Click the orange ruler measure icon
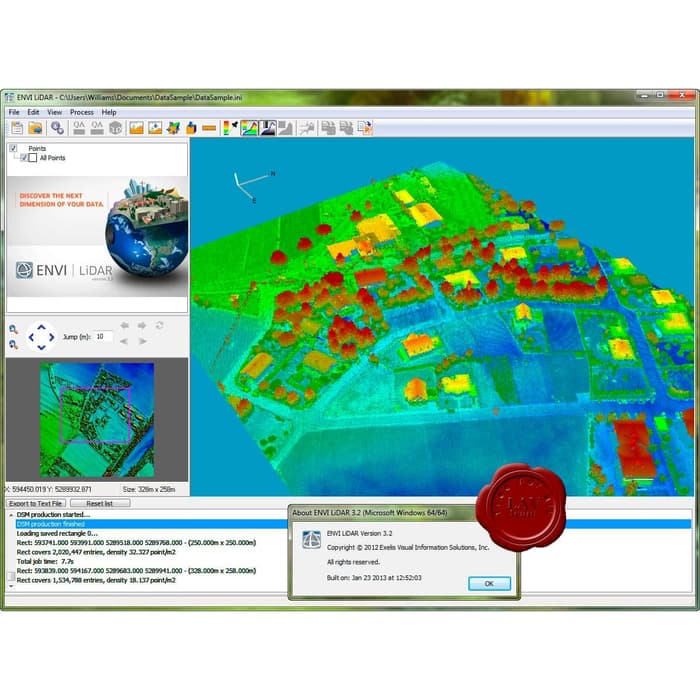Viewport: 700px width, 700px height. (x=209, y=127)
